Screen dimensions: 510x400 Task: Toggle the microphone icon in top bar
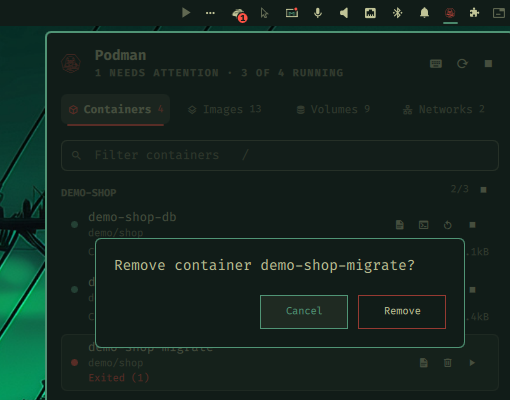(318, 13)
